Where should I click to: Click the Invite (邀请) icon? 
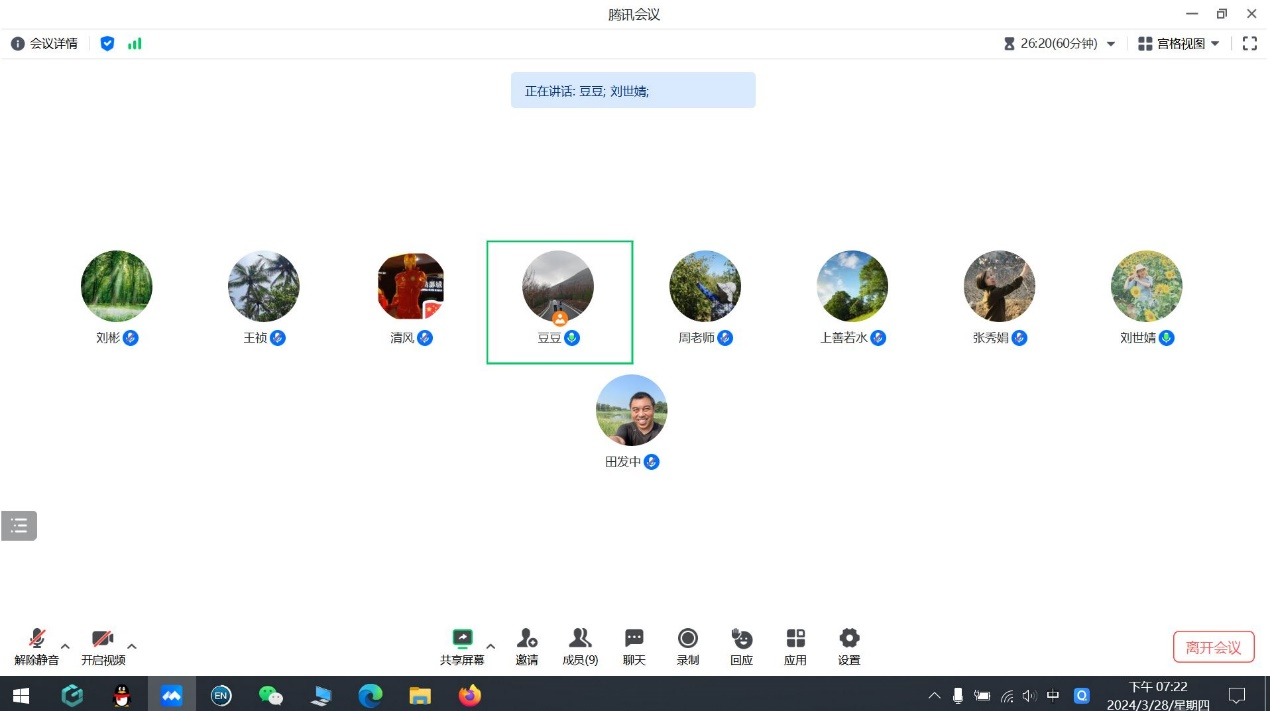click(527, 646)
